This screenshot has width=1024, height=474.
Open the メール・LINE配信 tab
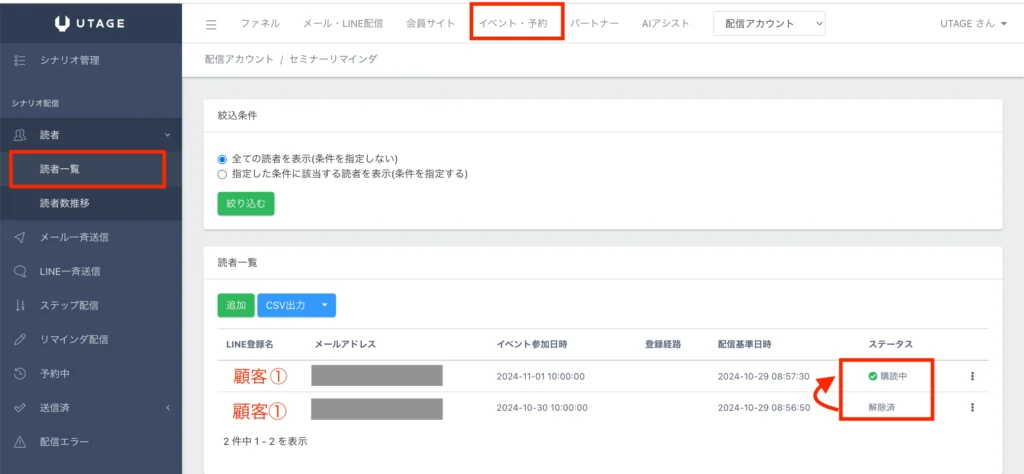click(x=343, y=24)
